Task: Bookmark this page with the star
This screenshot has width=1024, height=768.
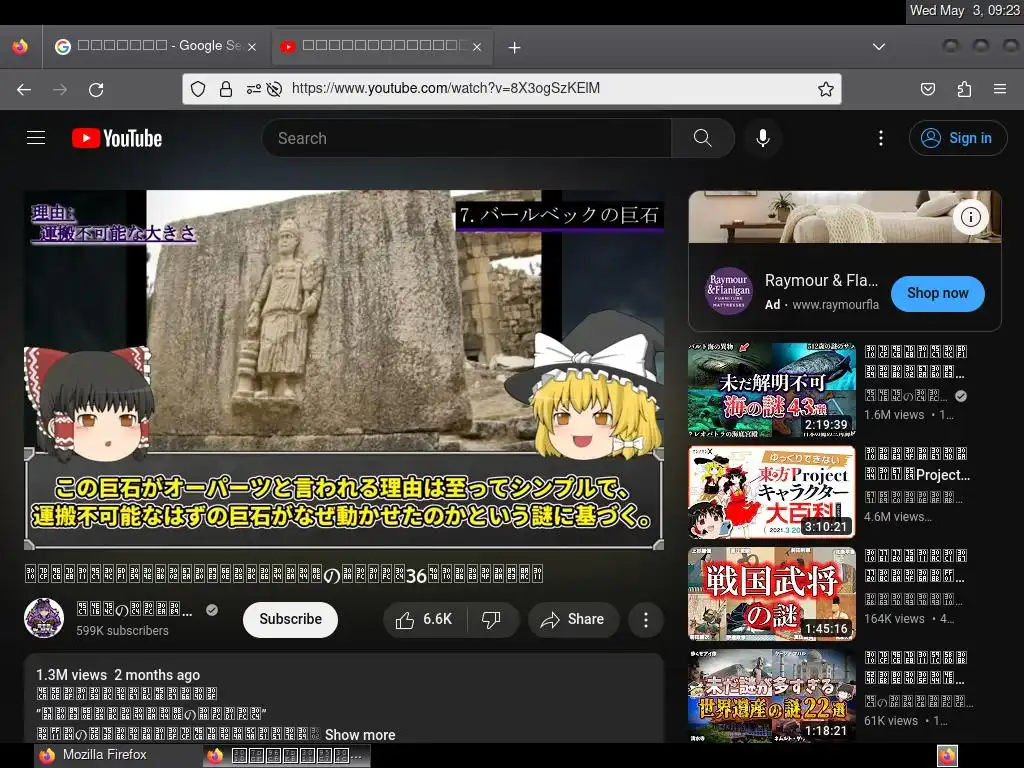Action: point(825,89)
